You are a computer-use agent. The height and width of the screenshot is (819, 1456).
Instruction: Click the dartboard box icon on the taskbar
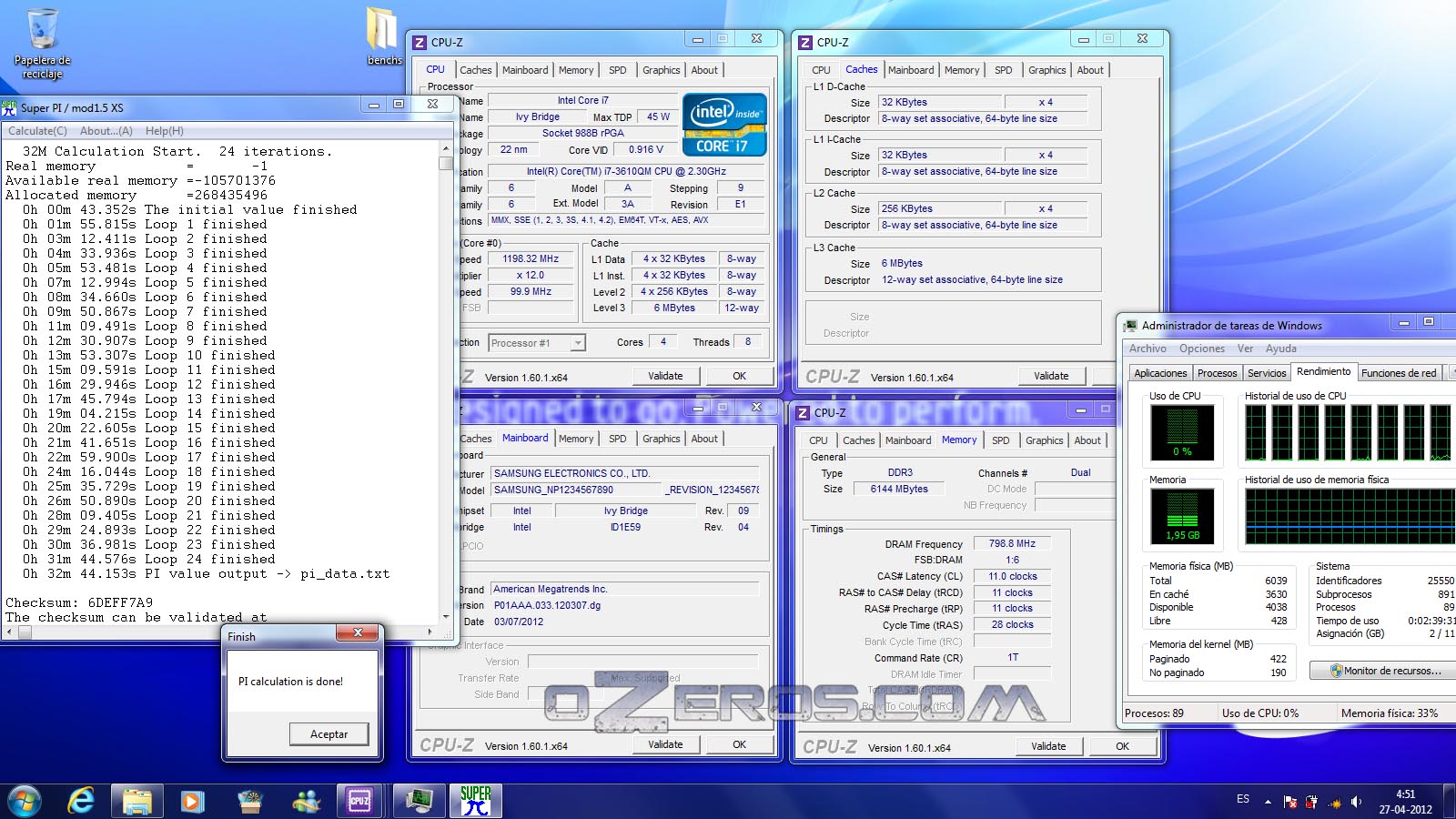[249, 801]
